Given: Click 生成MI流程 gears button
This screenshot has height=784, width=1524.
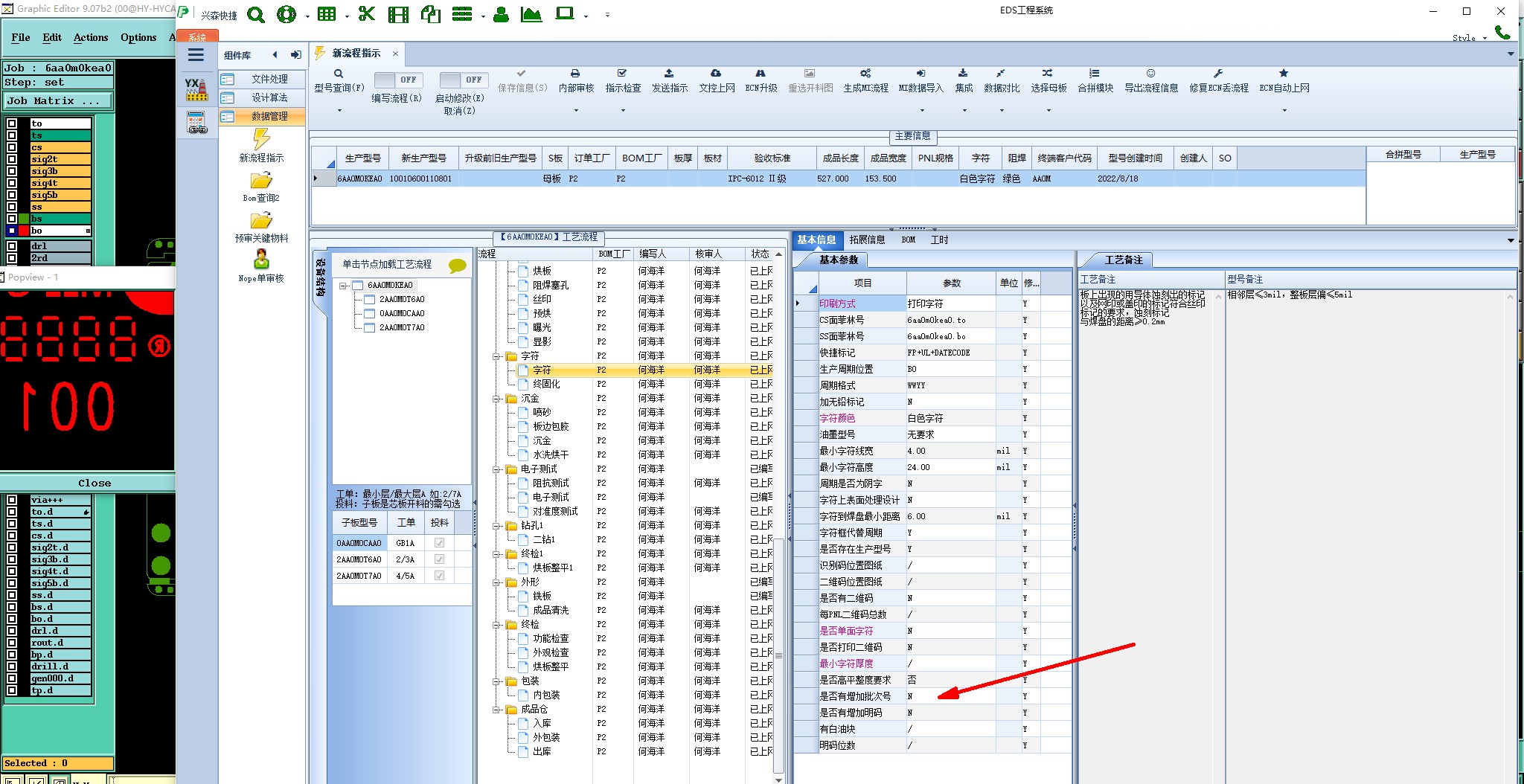Looking at the screenshot, I should (865, 81).
